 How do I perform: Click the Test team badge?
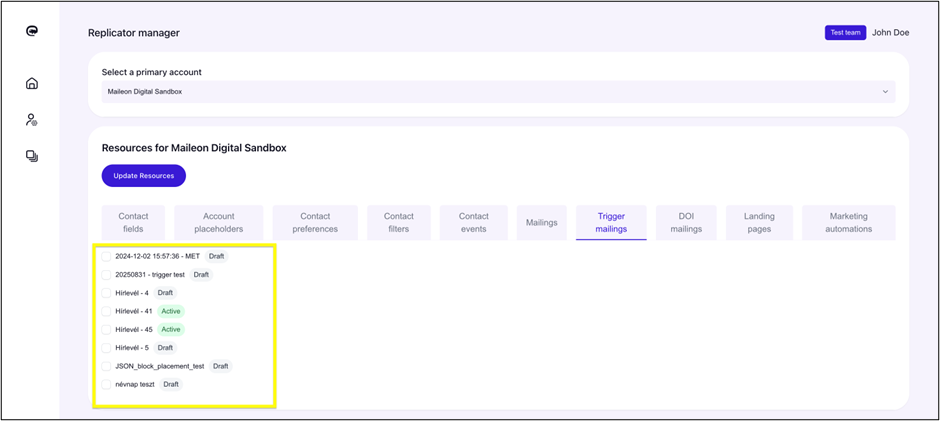tap(845, 33)
